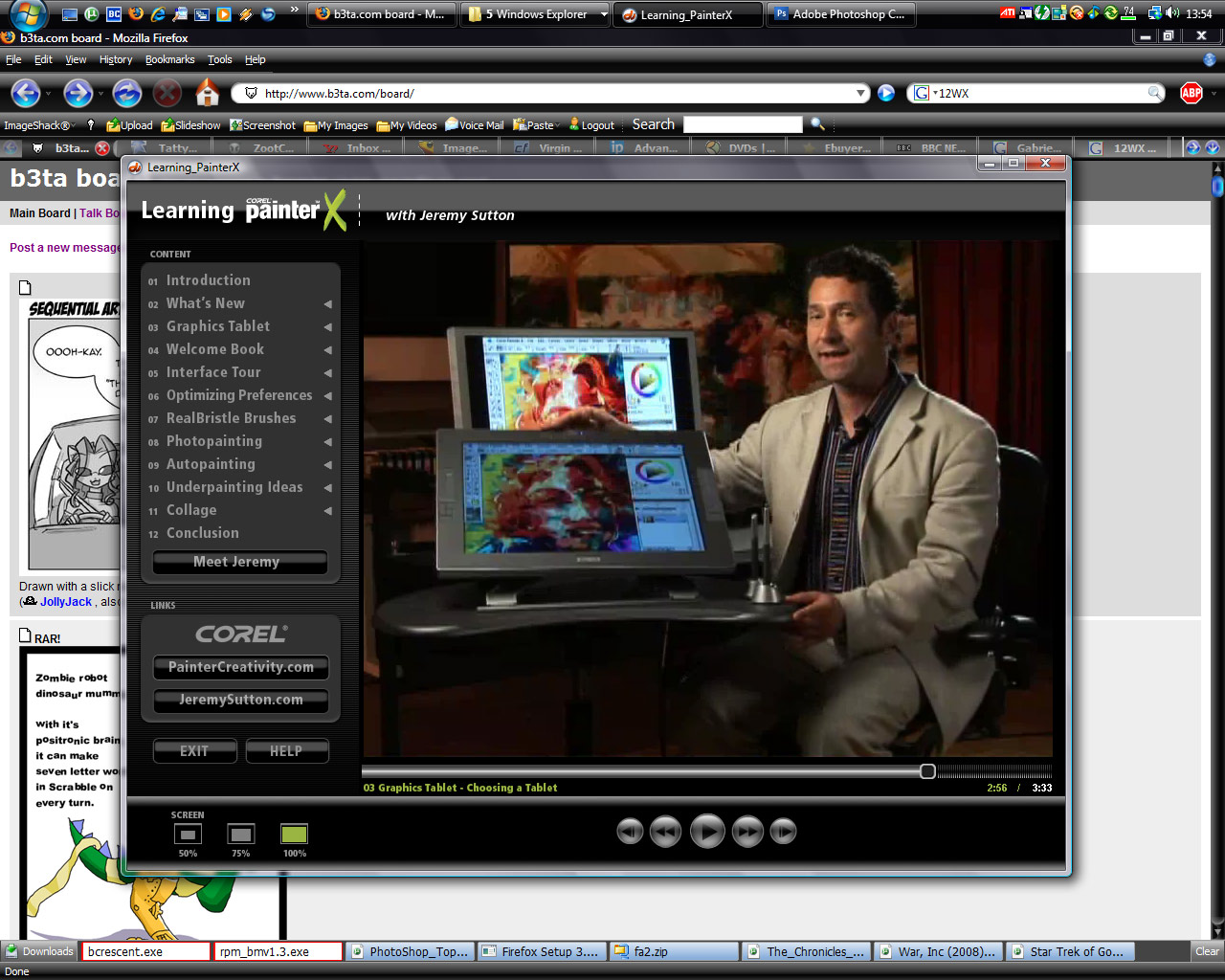
Task: Click the volume speaker tray icon
Action: [x=1172, y=13]
